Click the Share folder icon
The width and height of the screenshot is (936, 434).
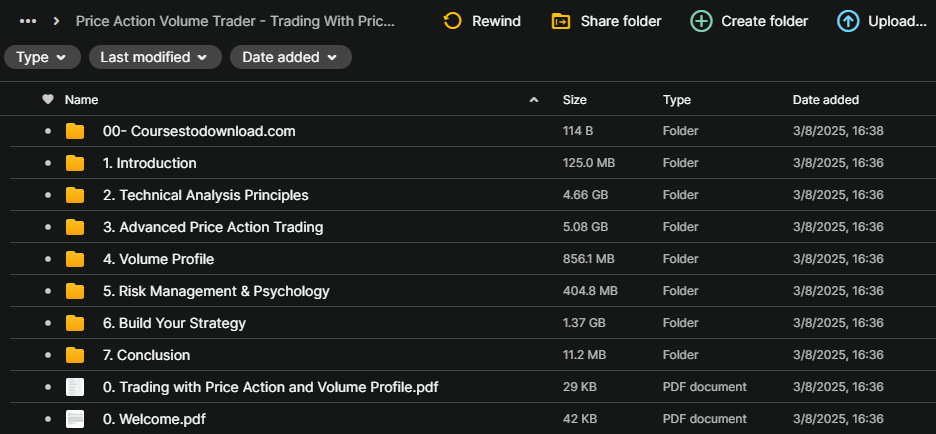point(561,21)
